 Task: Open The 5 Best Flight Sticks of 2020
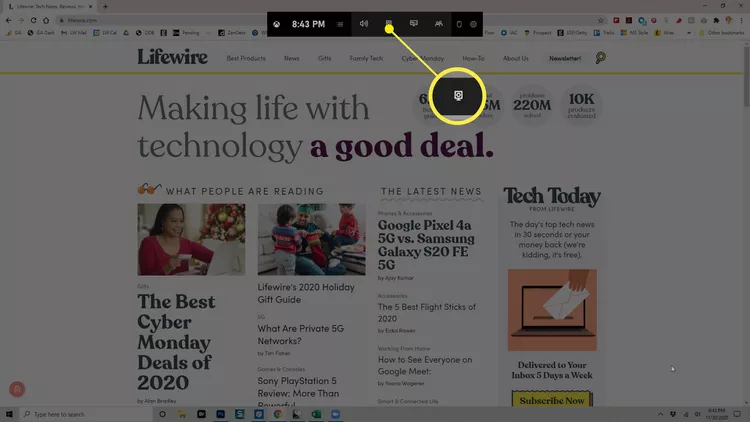(x=427, y=312)
